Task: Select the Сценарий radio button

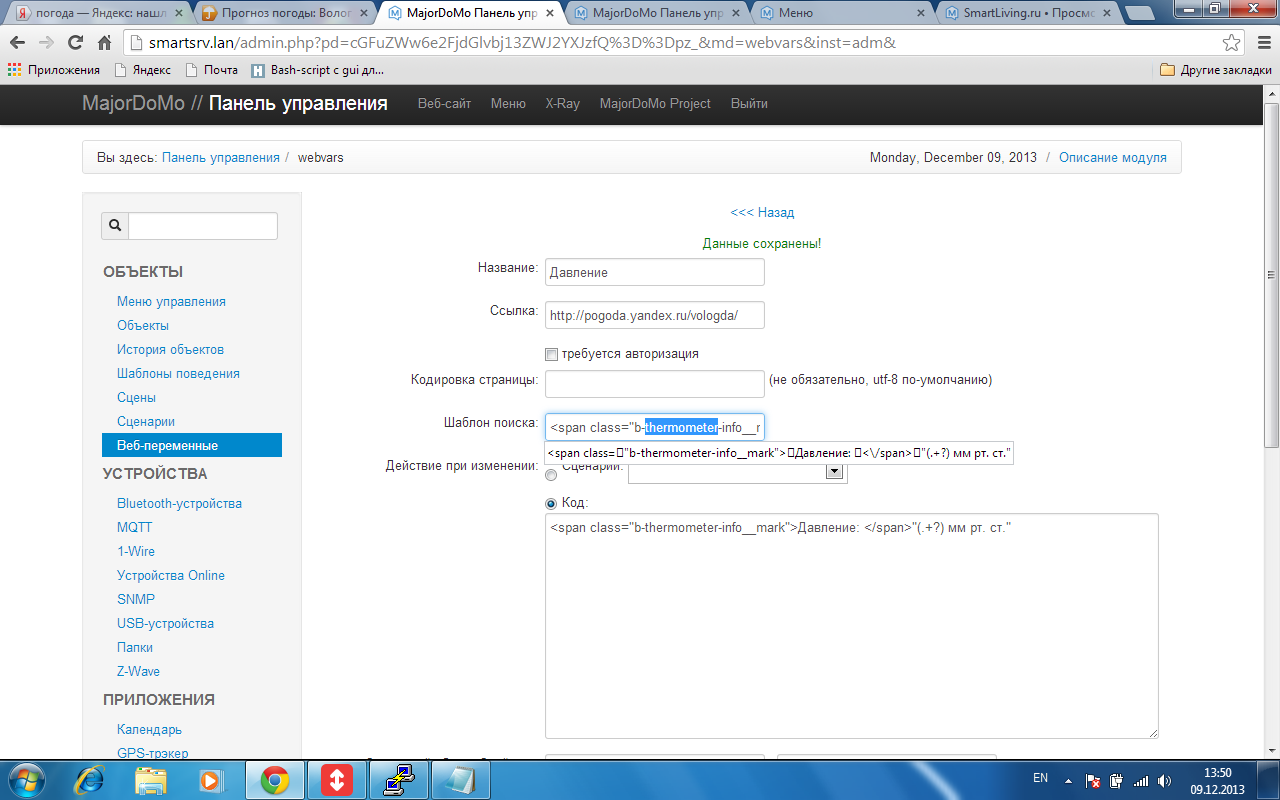Action: click(x=551, y=475)
